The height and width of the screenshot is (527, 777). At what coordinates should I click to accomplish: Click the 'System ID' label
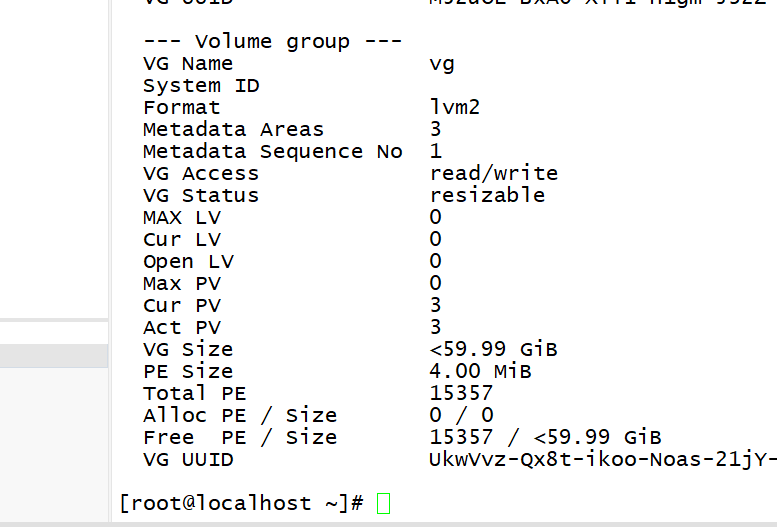201,86
